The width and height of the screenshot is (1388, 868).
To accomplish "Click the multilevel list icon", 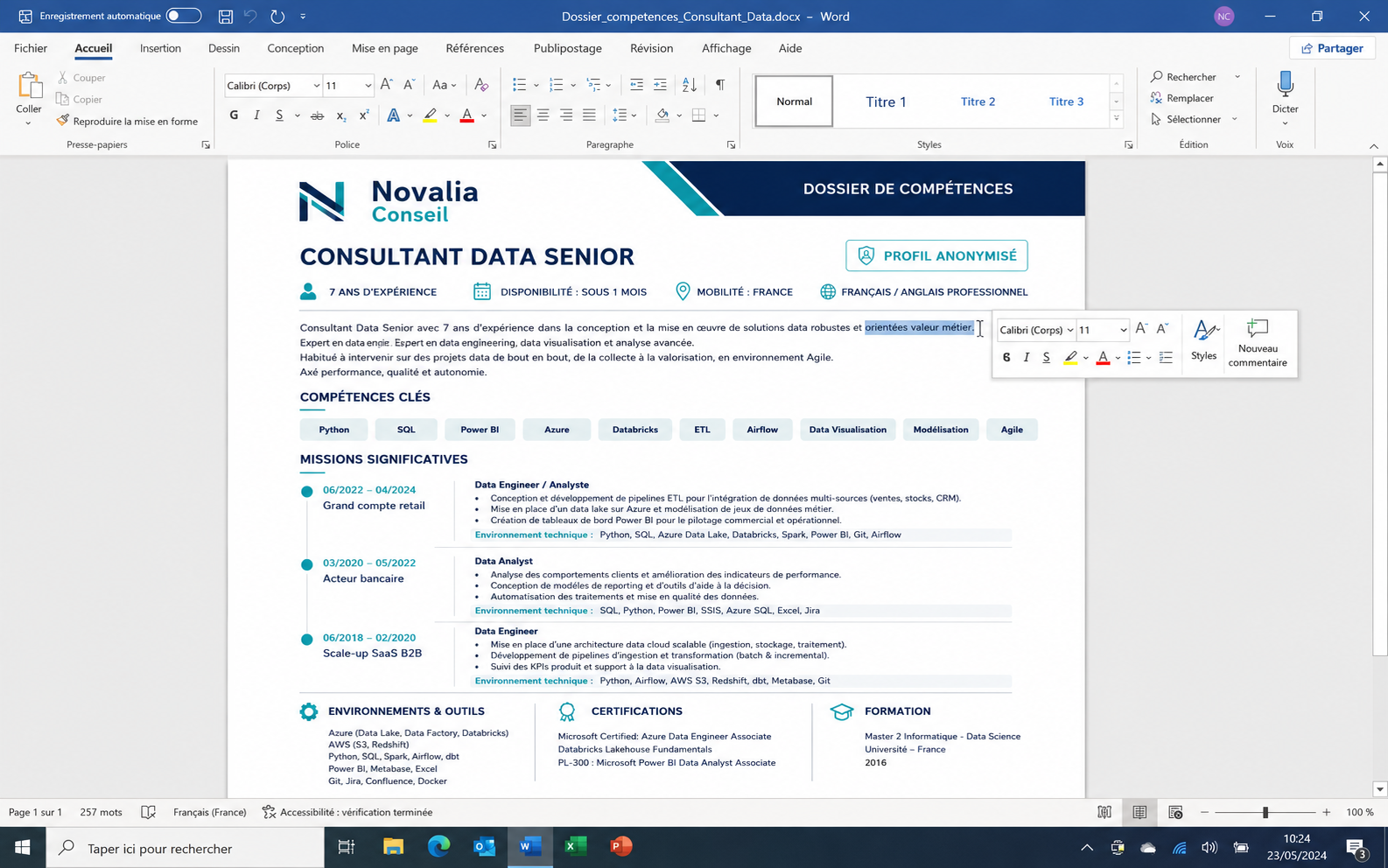I will click(593, 85).
